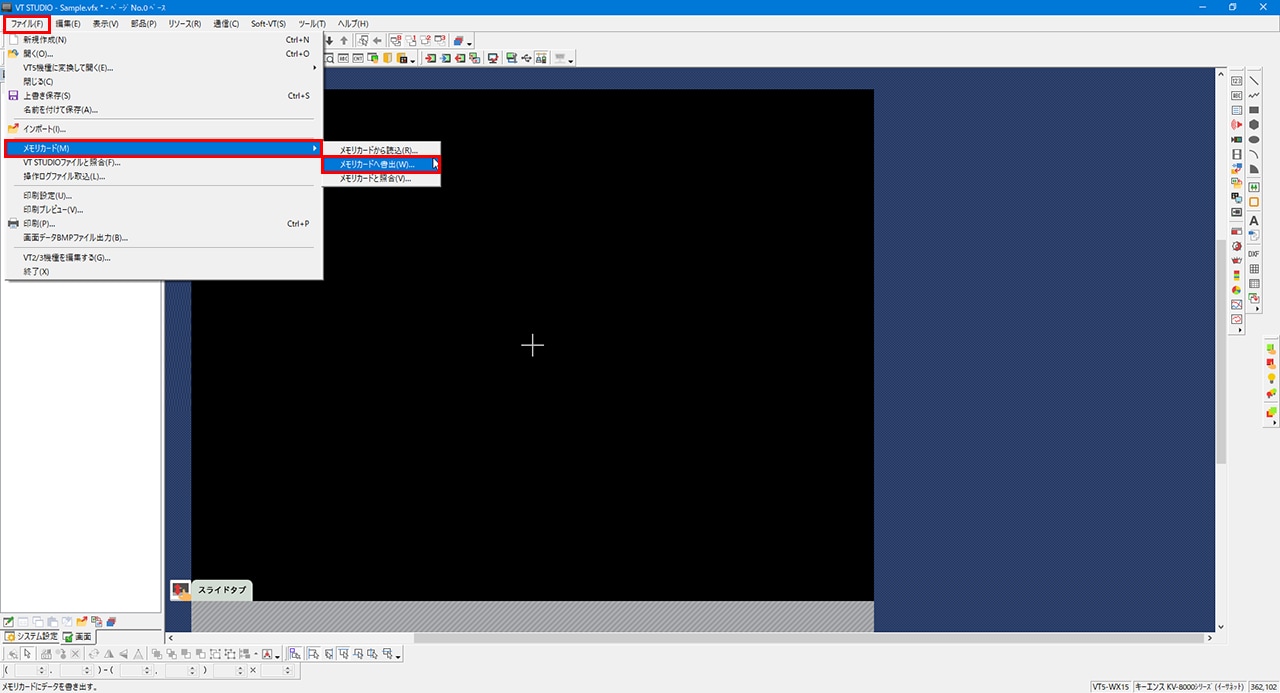
Task: Click the text tool 'A' icon
Action: [1254, 221]
